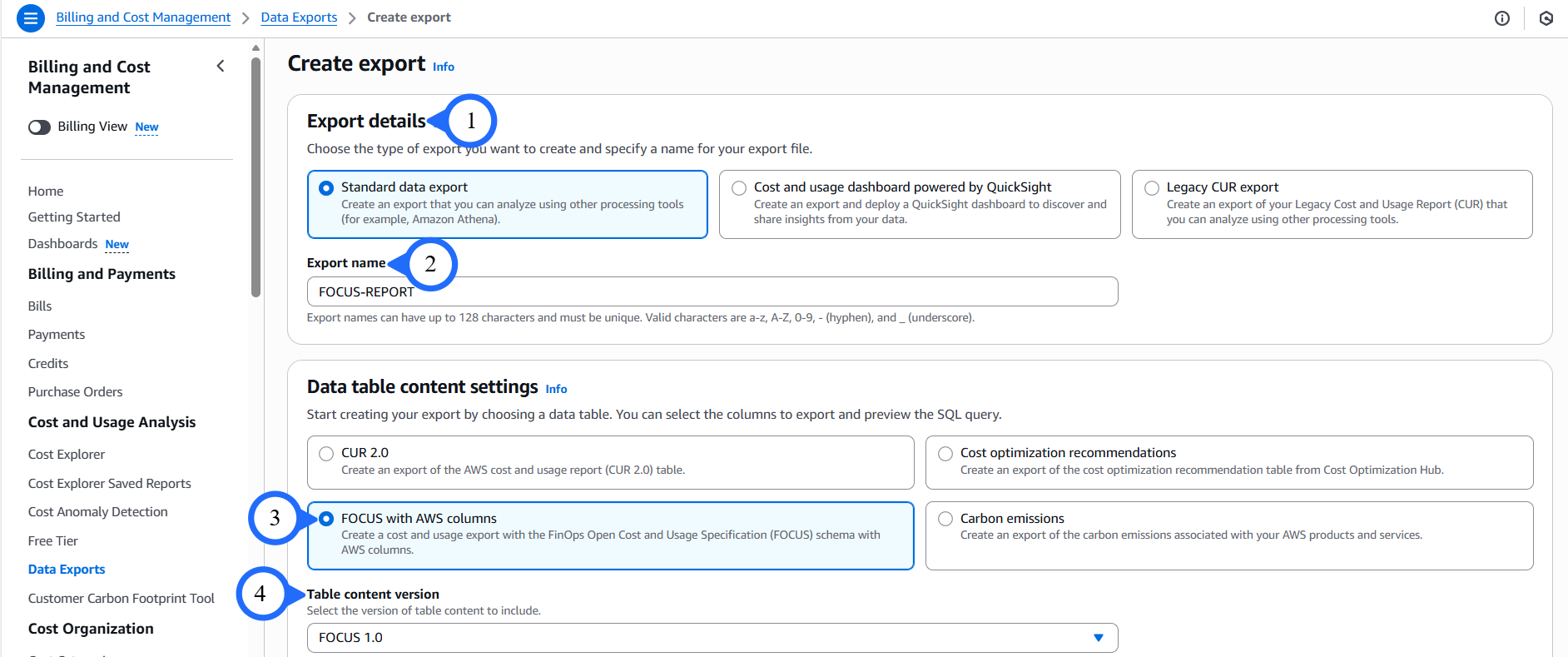Viewport: 1568px width, 657px height.
Task: Click the sidebar vertical scrollbar
Action: [256, 175]
